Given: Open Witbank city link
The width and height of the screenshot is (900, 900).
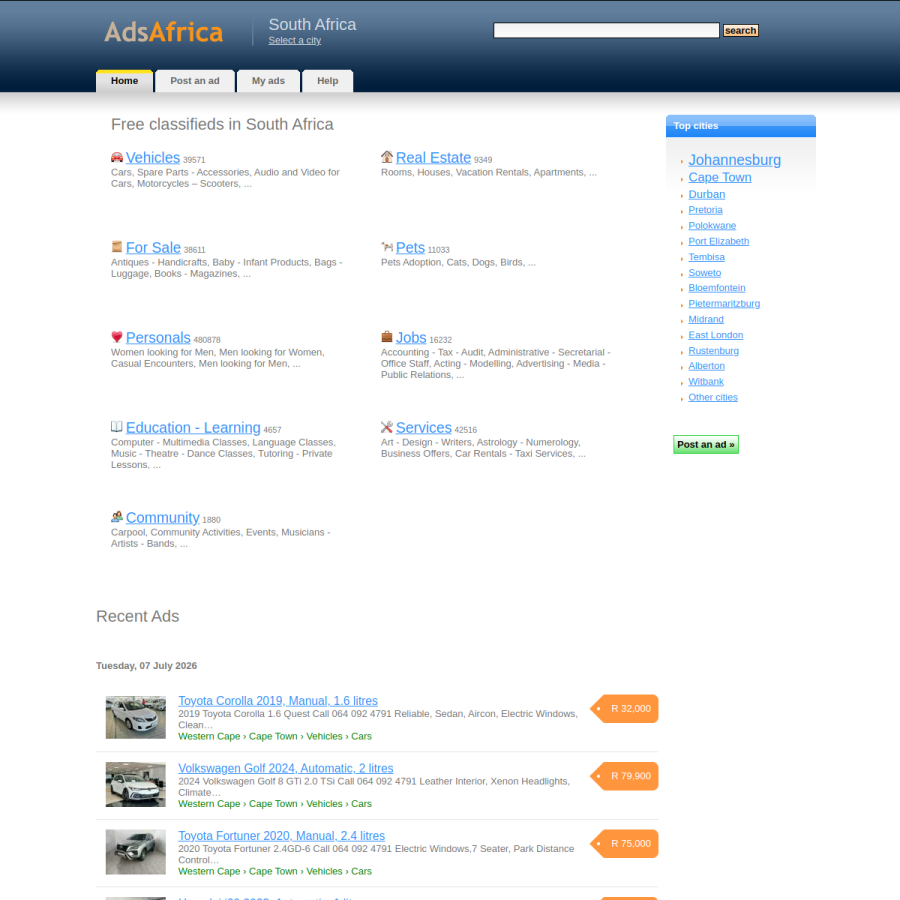Looking at the screenshot, I should (x=706, y=382).
